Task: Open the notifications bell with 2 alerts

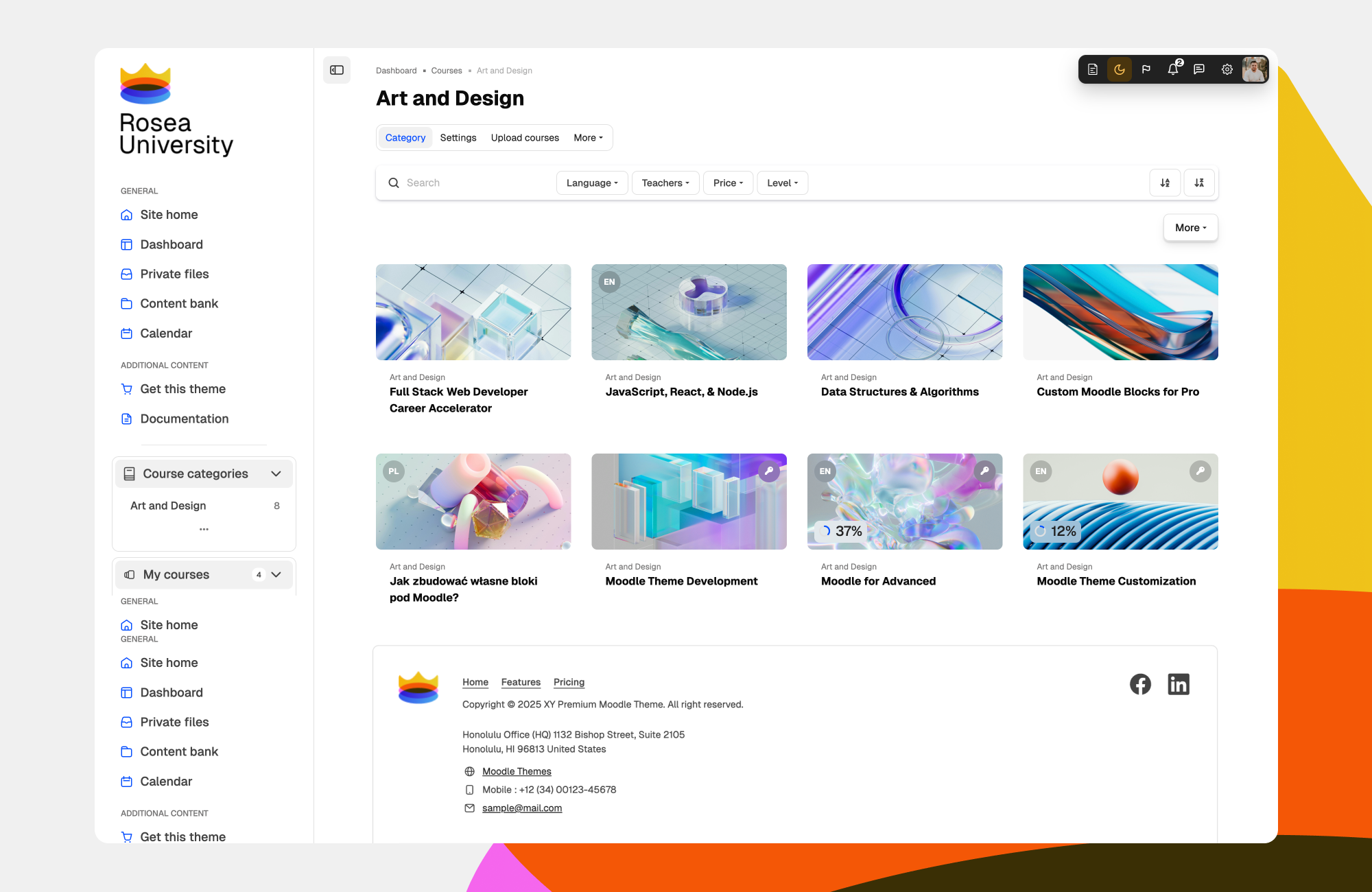Action: coord(1173,69)
